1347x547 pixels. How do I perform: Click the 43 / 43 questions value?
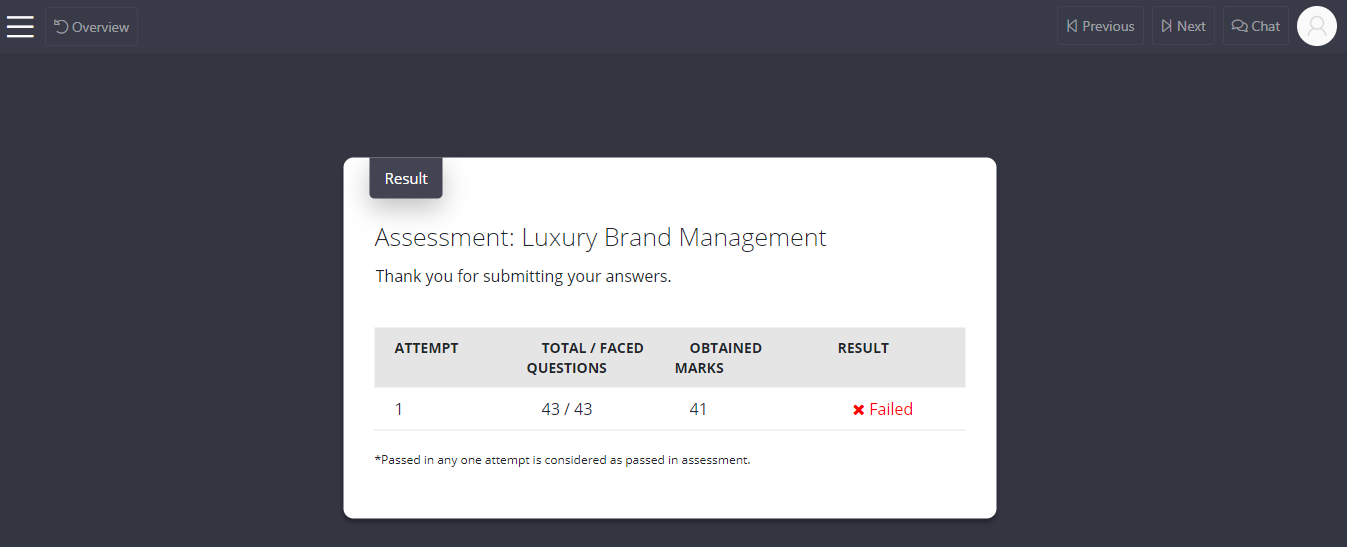click(x=567, y=409)
